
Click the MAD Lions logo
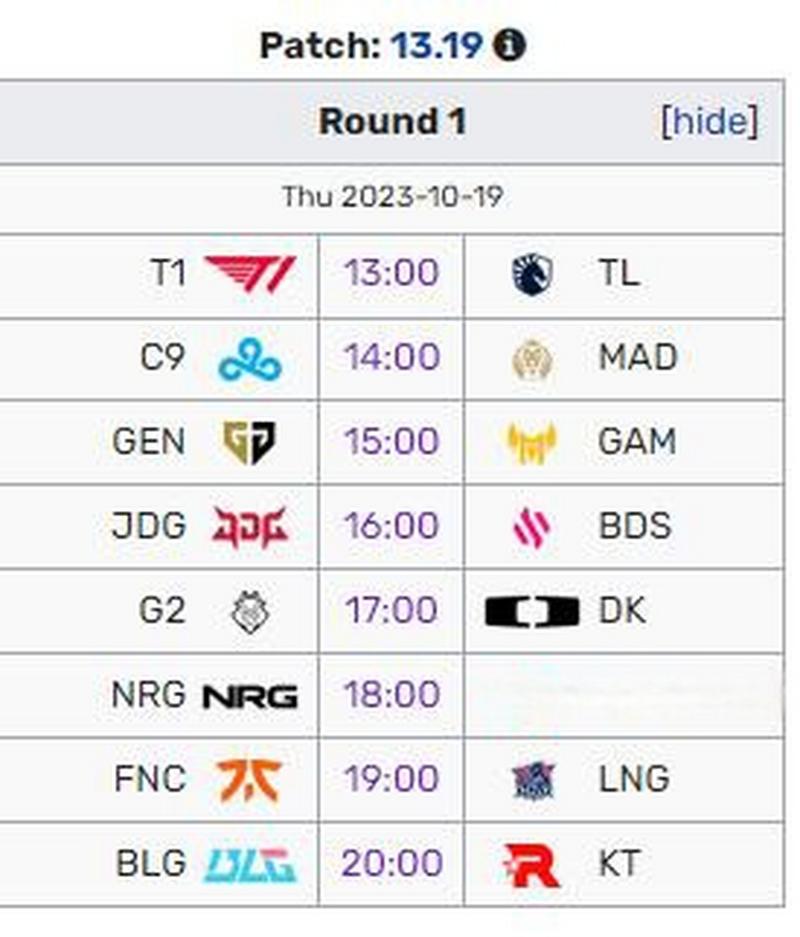[532, 360]
